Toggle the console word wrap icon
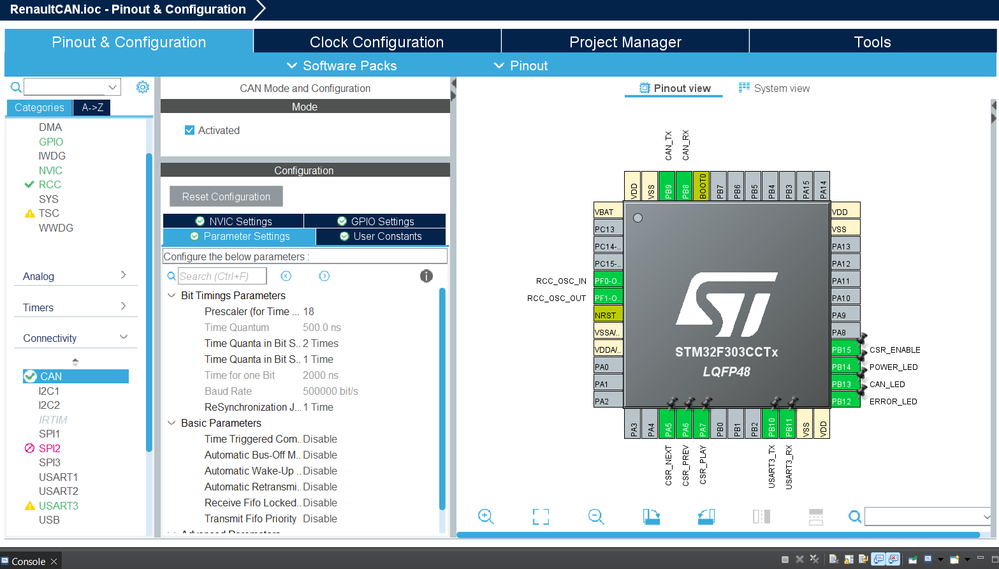The image size is (999, 569). pyautogui.click(x=863, y=559)
